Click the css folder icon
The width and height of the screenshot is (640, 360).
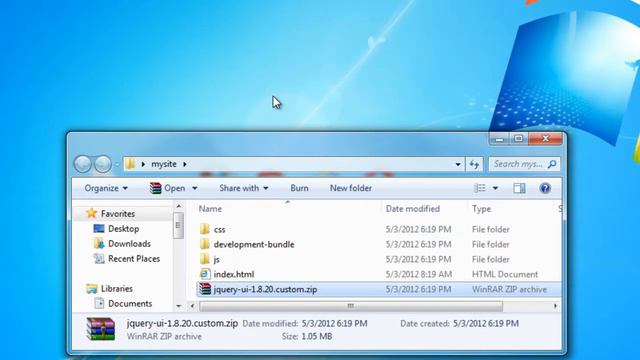(x=205, y=229)
